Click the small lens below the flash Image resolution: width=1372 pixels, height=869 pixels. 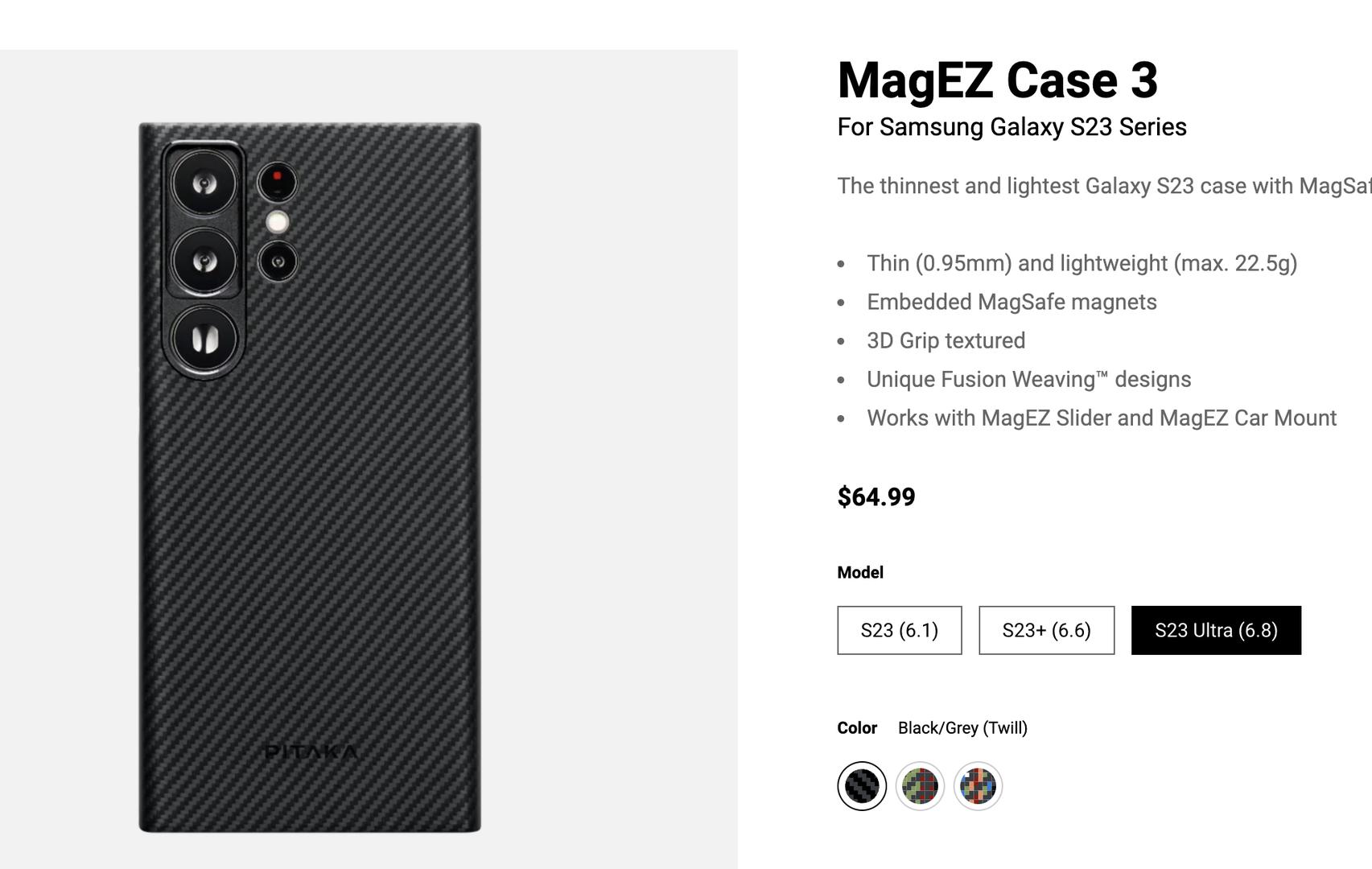278,262
